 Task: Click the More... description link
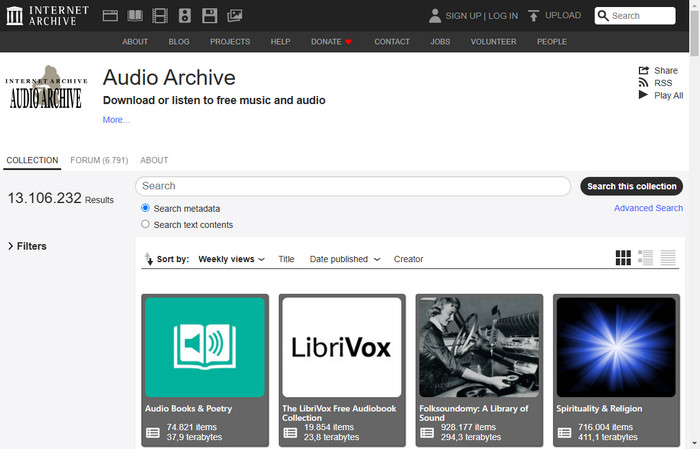(x=116, y=120)
